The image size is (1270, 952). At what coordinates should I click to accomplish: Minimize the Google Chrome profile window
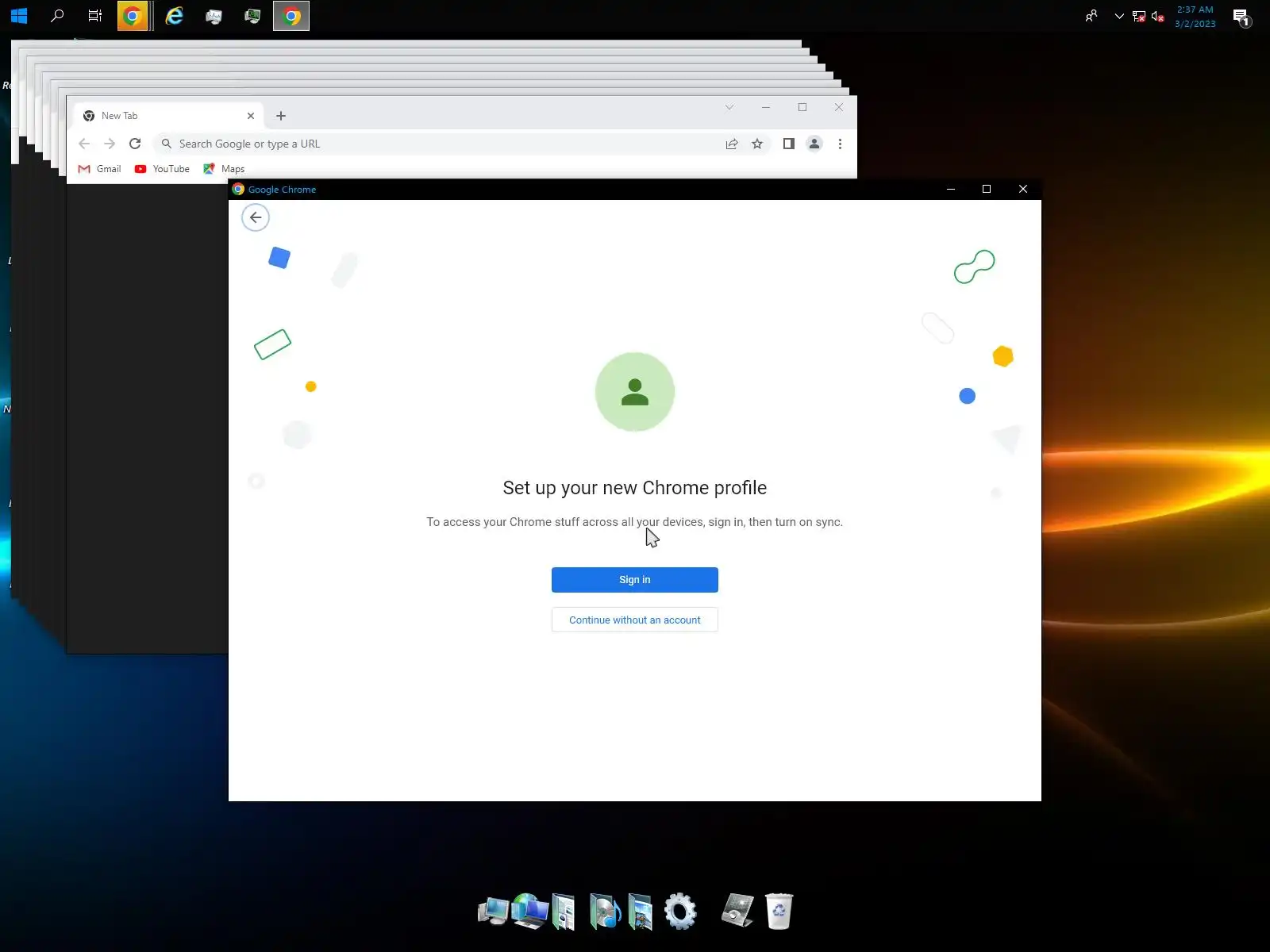click(951, 189)
